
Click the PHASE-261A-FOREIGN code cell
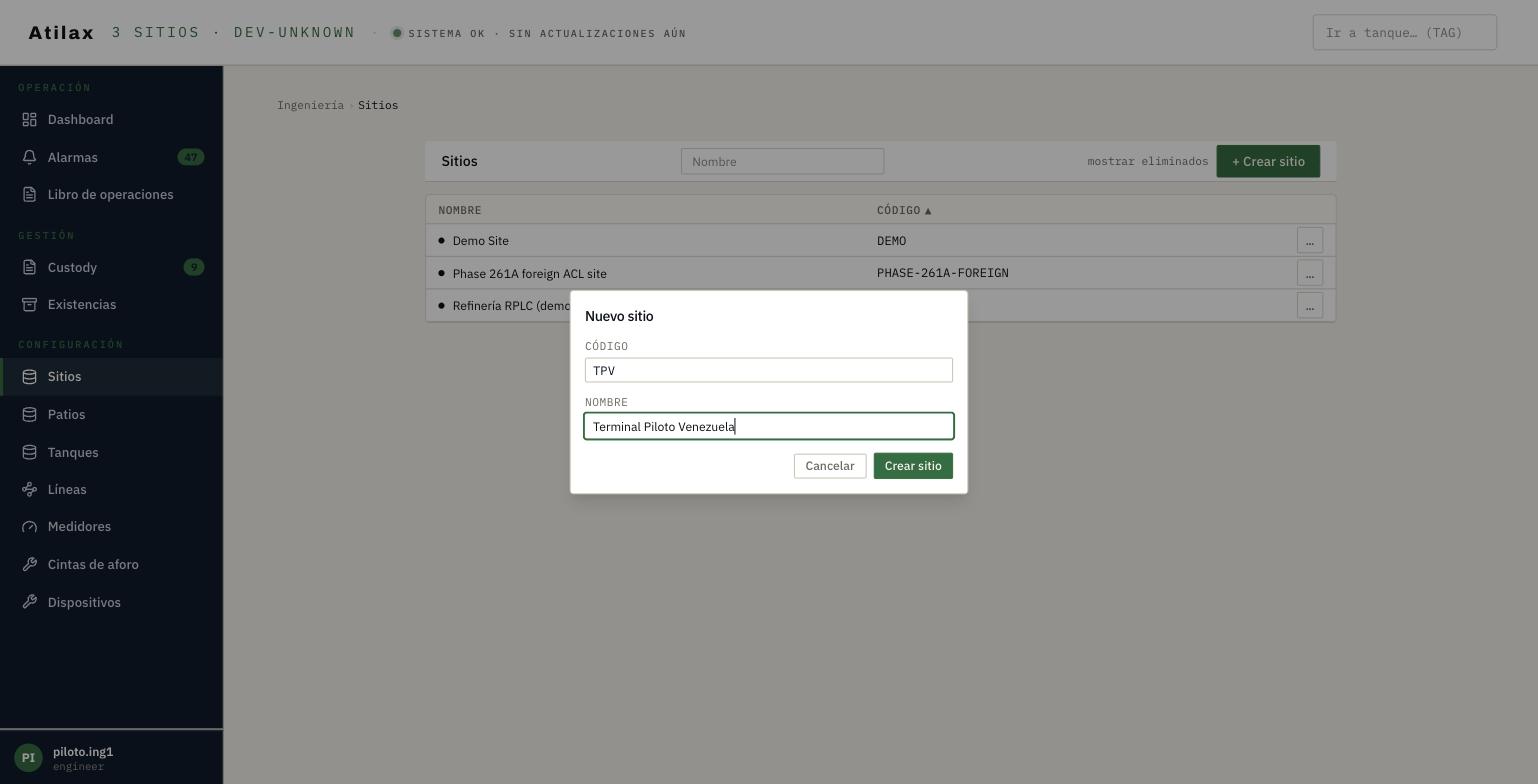pos(943,273)
